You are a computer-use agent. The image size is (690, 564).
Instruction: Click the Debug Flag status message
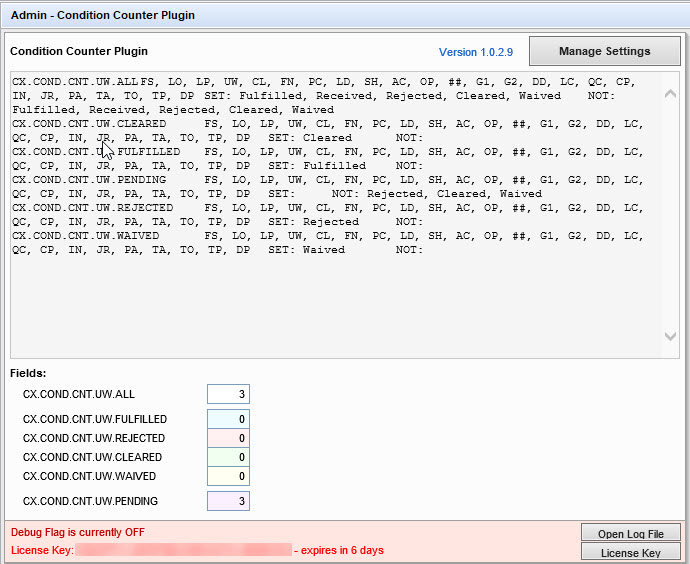tap(78, 533)
